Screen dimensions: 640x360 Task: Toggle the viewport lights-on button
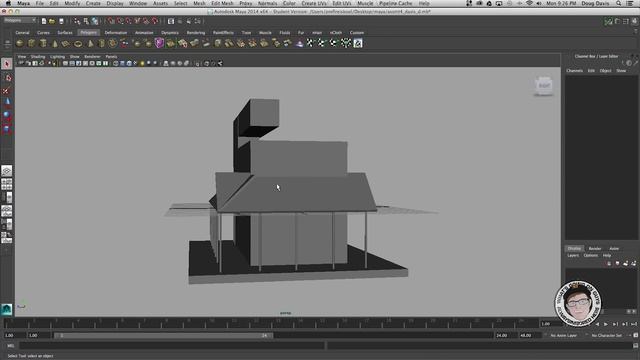point(142,63)
